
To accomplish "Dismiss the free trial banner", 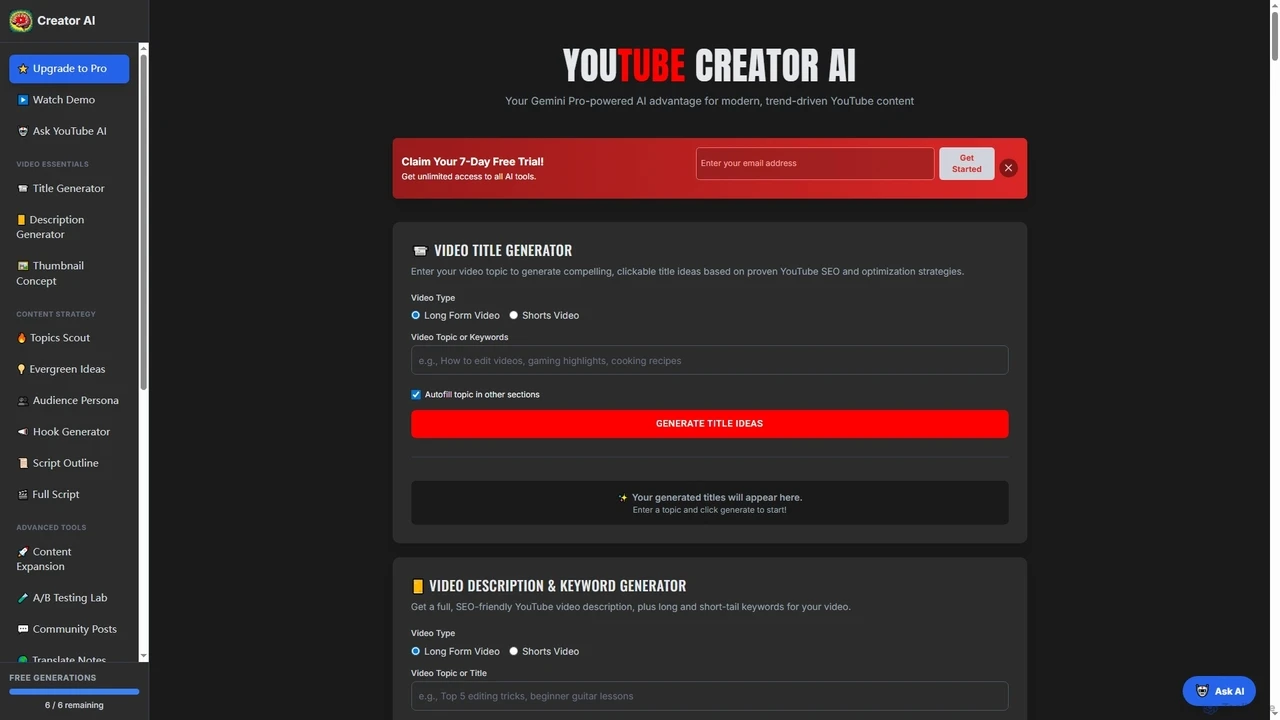I will pyautogui.click(x=1008, y=168).
